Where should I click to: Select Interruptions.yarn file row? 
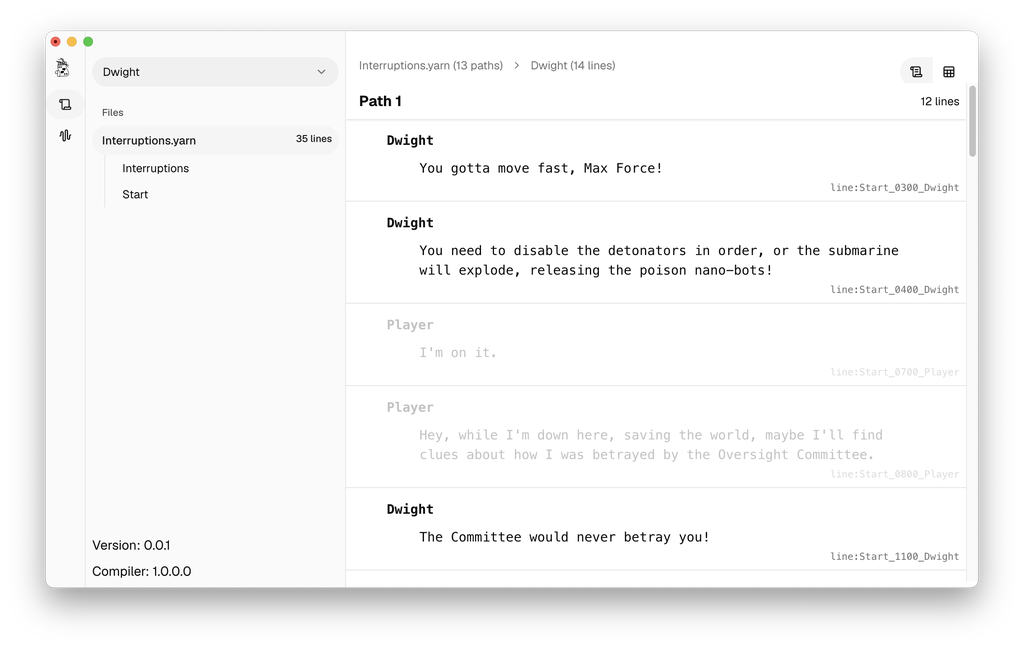point(215,140)
